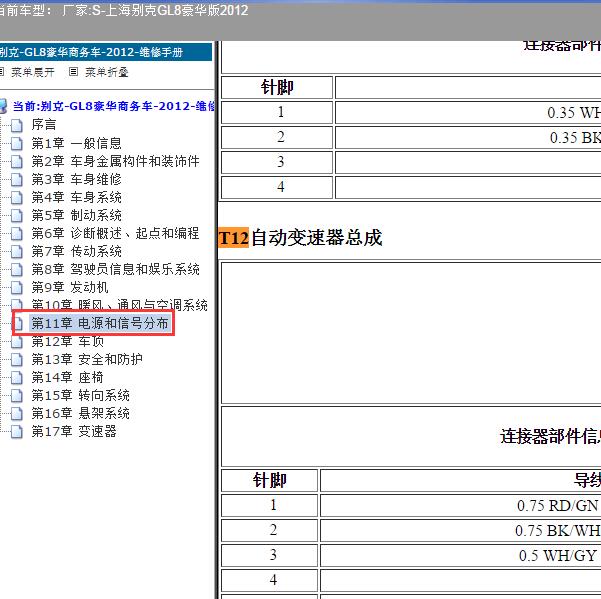Click the 0.75 BK/WH wire cell
Image resolution: width=601 pixels, height=599 pixels.
point(461,530)
